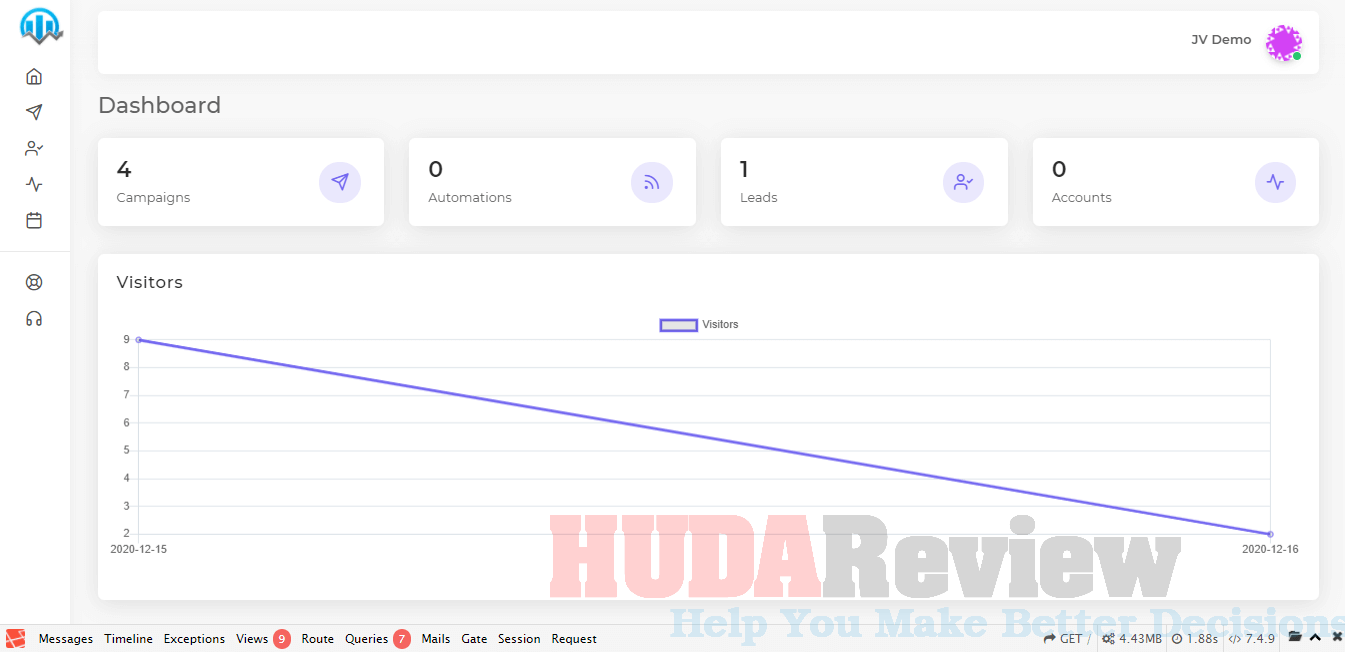1345x652 pixels.
Task: Open the Home dashboard sidebar icon
Action: (34, 76)
